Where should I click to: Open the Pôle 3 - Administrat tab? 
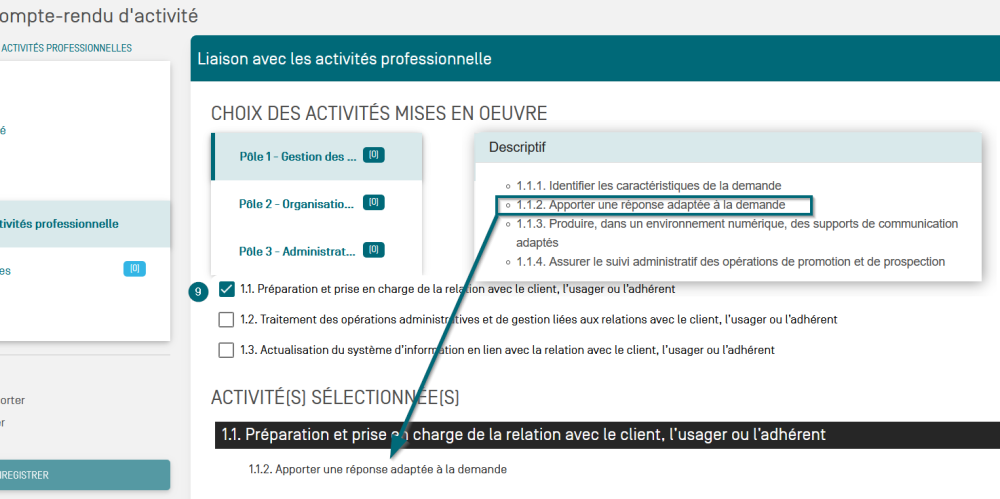coord(297,251)
